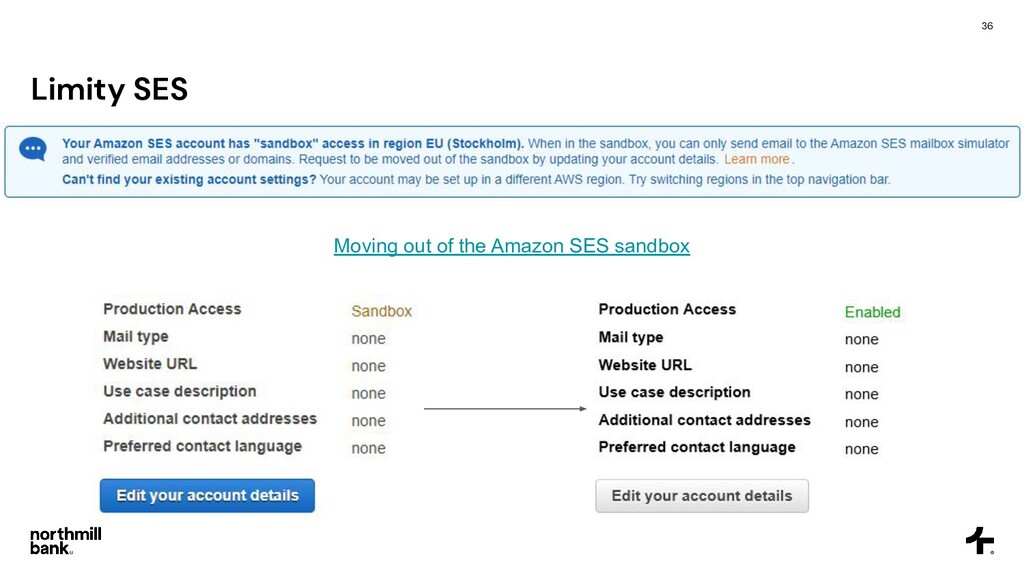This screenshot has height=576, width=1024.
Task: Click the Can't find your existing account settings text
Action: click(x=189, y=179)
